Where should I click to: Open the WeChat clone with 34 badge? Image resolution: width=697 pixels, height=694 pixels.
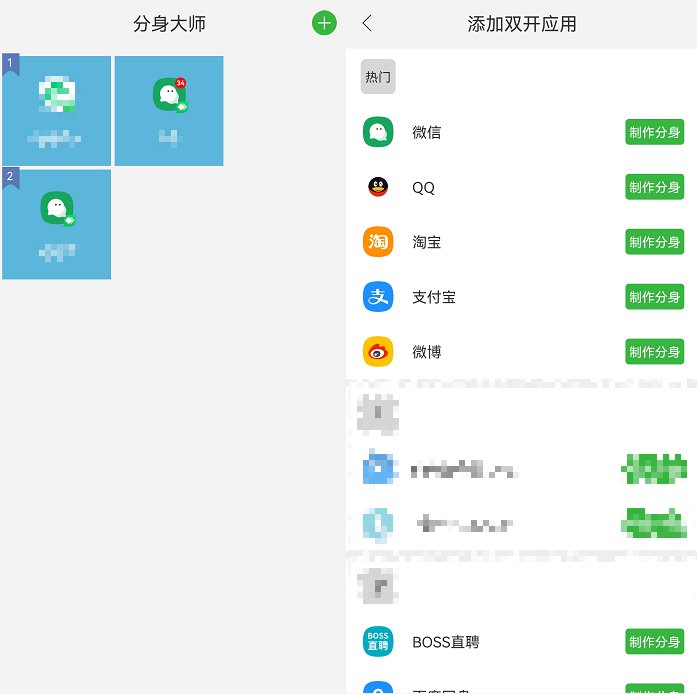(169, 111)
